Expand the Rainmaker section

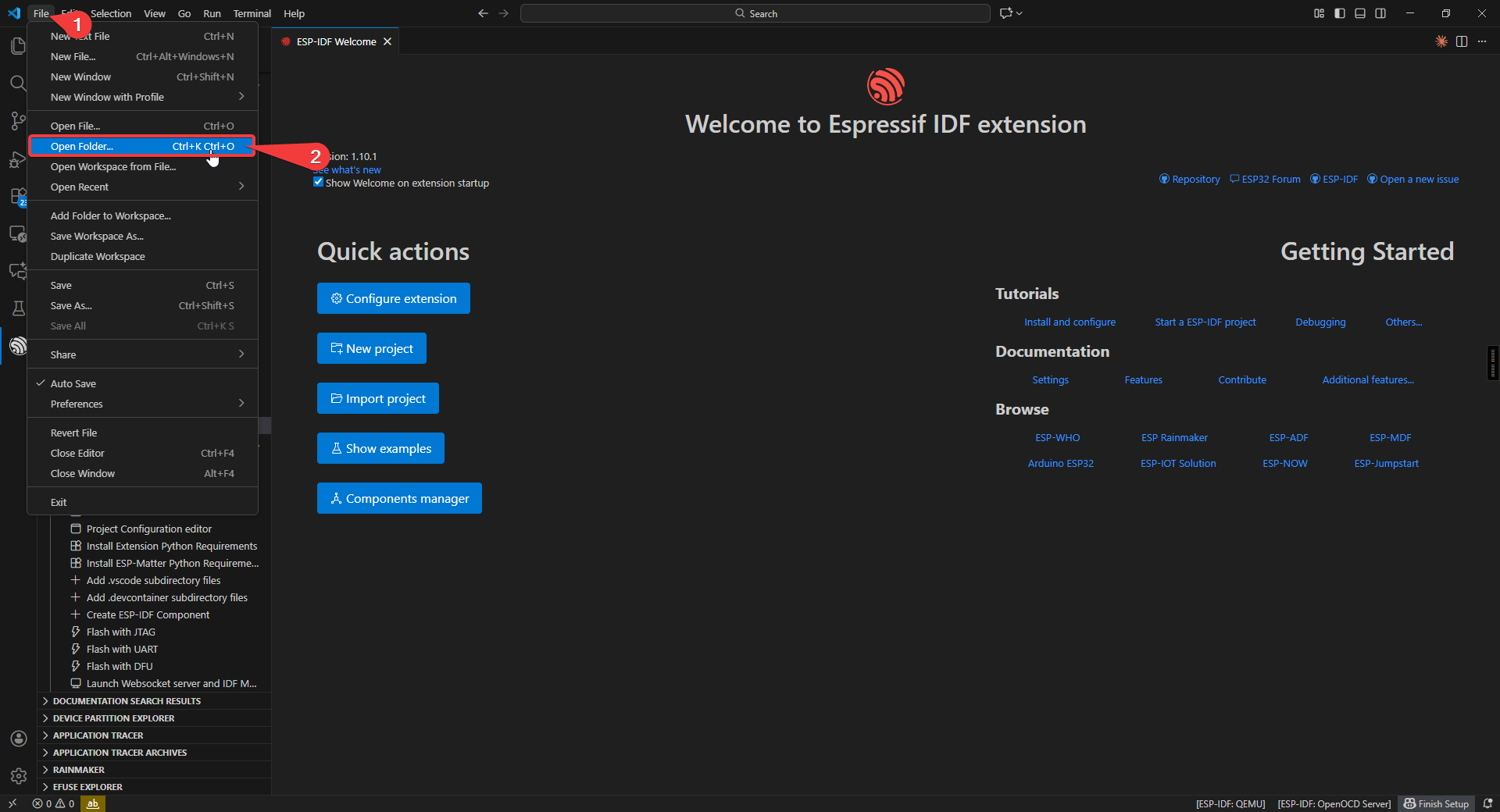pyautogui.click(x=155, y=770)
